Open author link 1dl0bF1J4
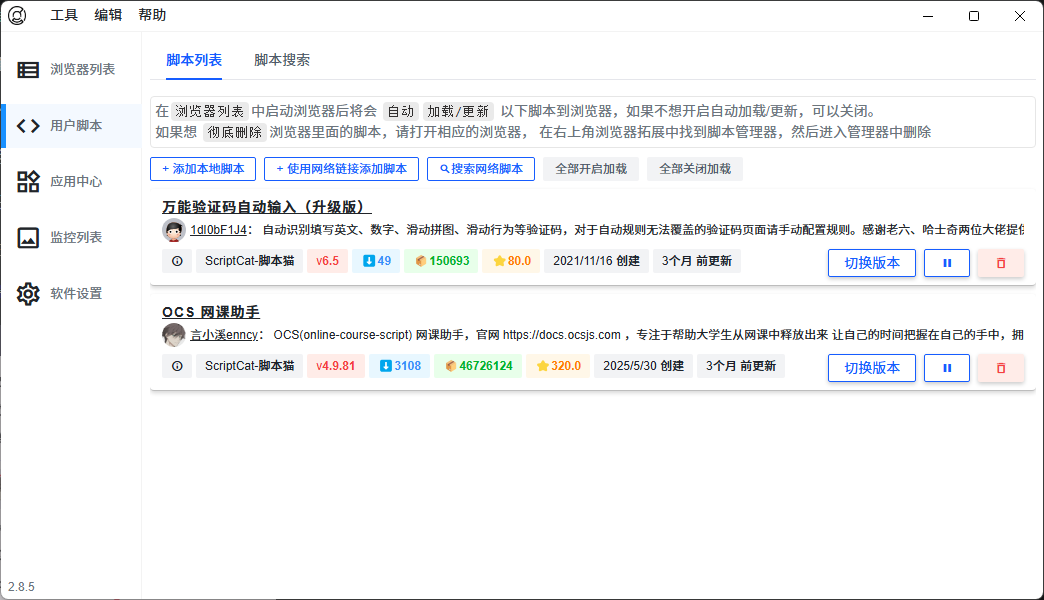1044x600 pixels. point(218,230)
